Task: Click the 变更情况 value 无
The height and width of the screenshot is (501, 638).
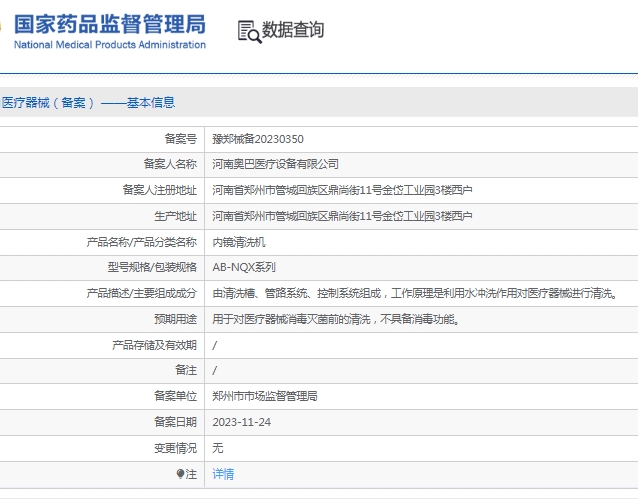Action: 218,448
